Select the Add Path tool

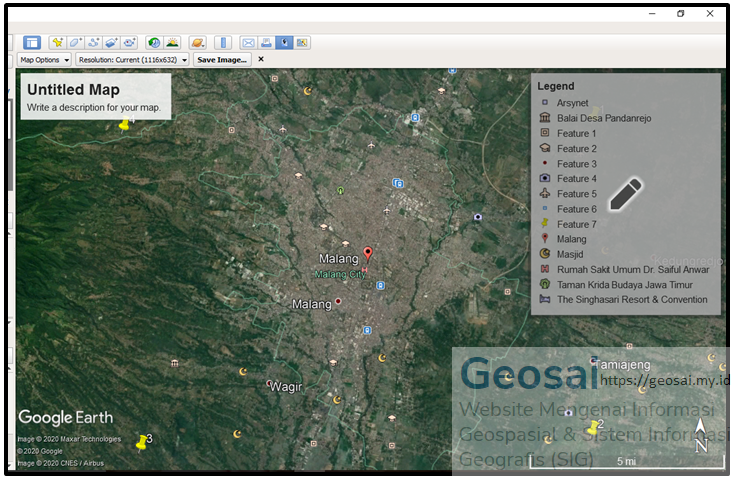(93, 43)
